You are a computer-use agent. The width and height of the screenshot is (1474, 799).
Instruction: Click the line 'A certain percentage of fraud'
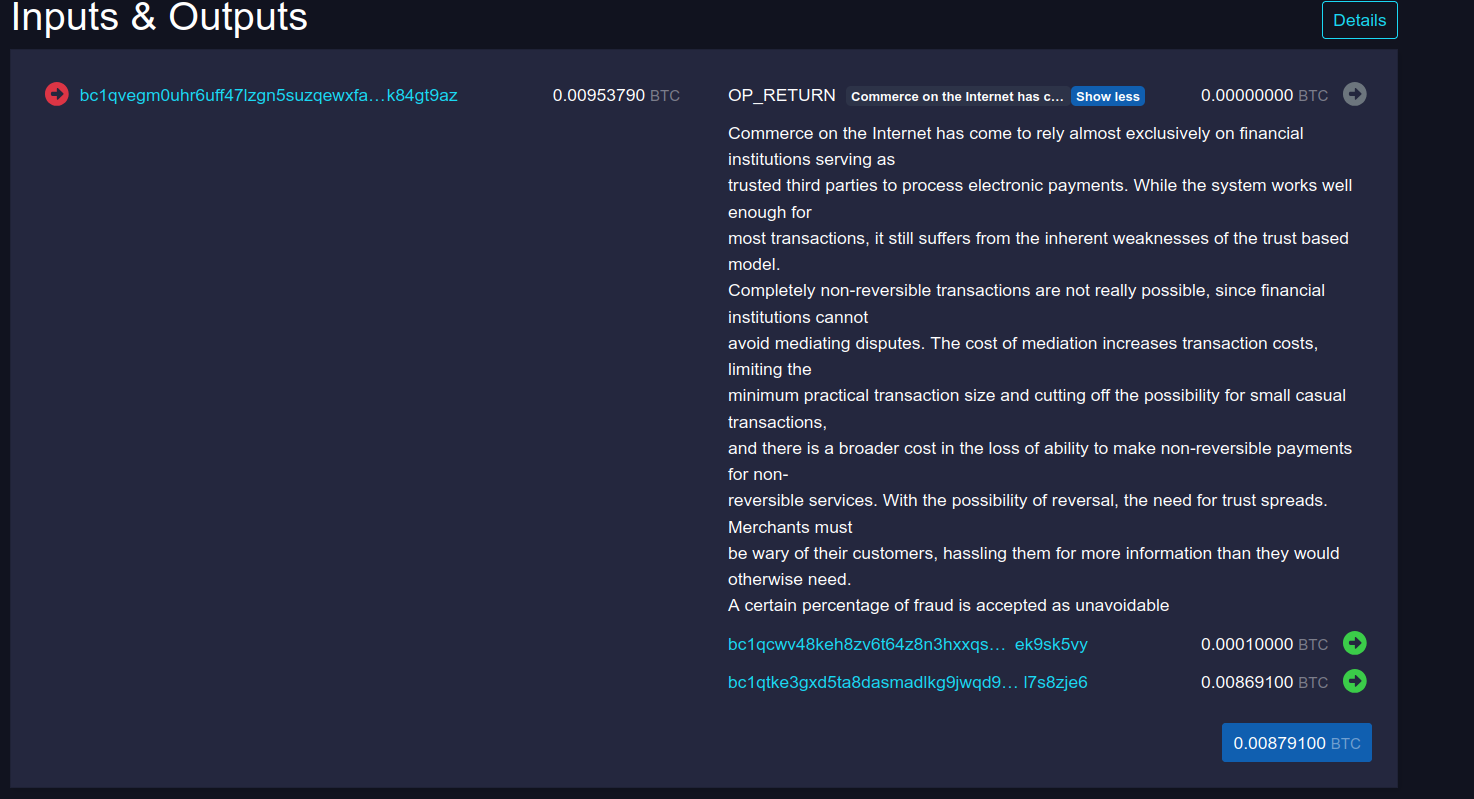[x=948, y=605]
